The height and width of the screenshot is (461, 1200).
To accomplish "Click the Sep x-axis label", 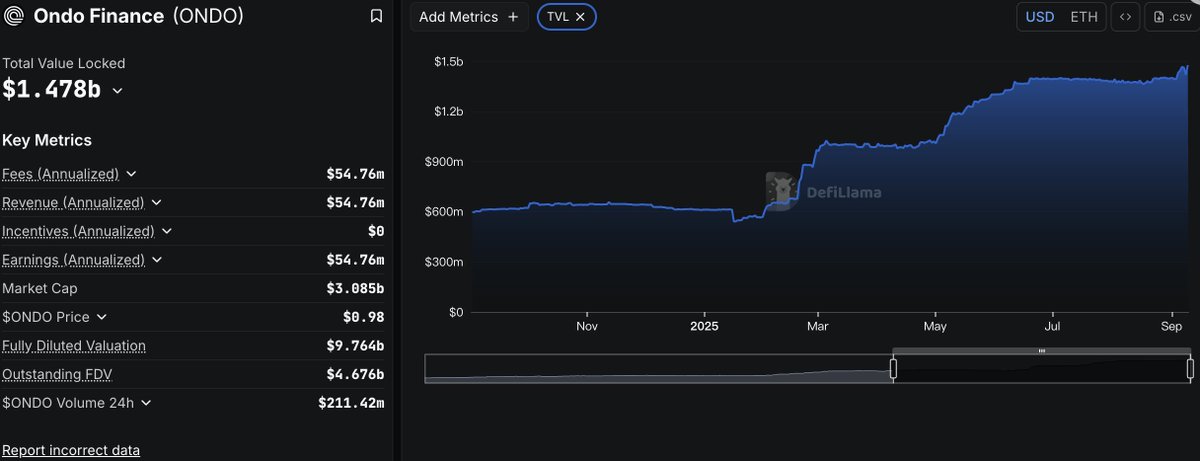I will (1173, 326).
